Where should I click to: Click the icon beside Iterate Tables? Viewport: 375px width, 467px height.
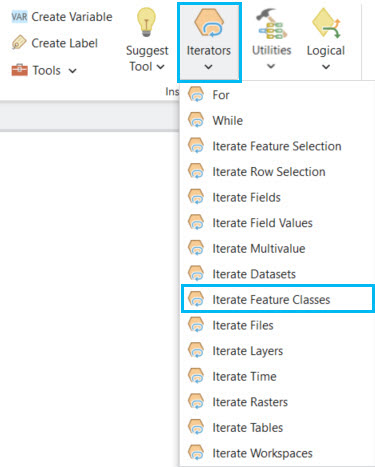[196, 427]
